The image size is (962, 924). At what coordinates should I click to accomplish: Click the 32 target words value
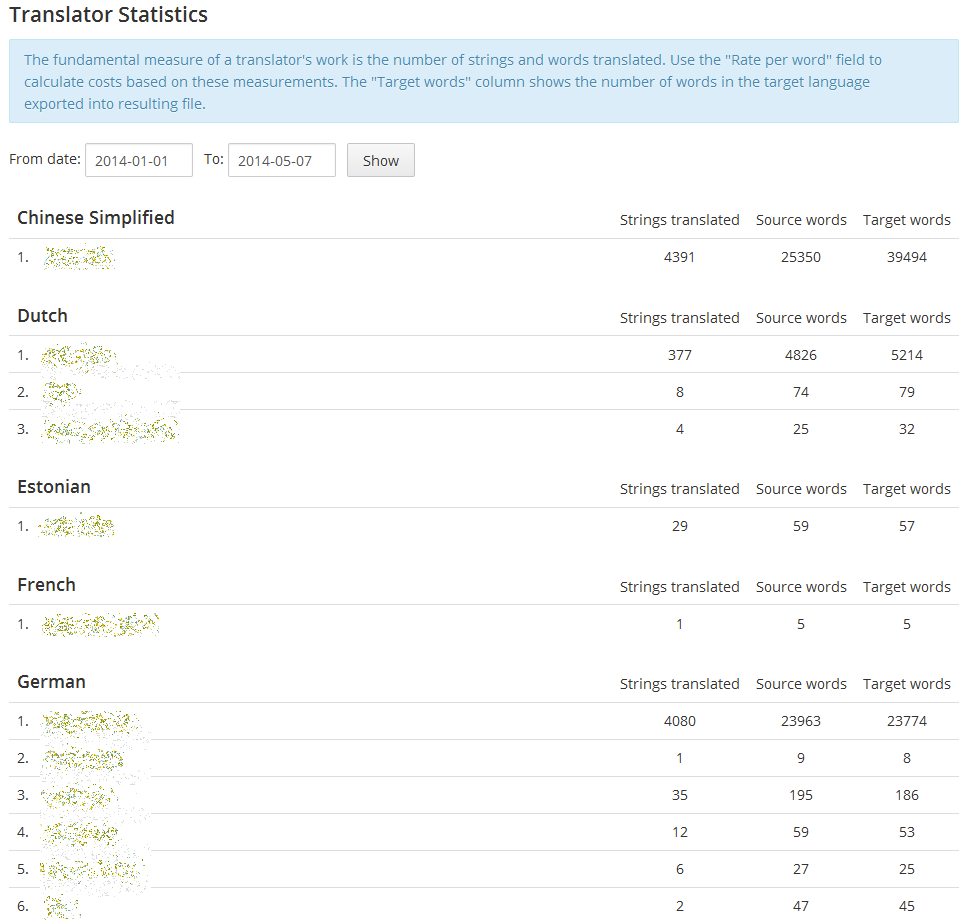pos(907,429)
